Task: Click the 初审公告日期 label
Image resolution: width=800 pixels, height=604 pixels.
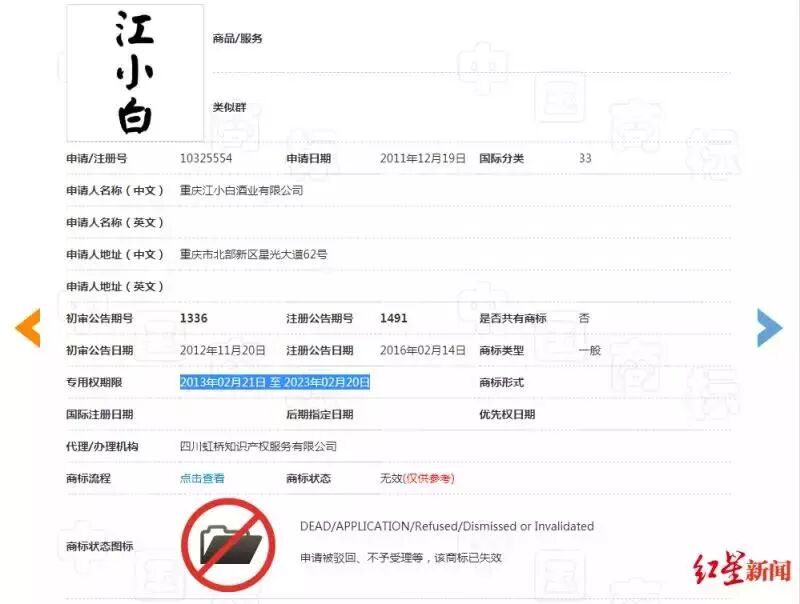Action: tap(99, 350)
